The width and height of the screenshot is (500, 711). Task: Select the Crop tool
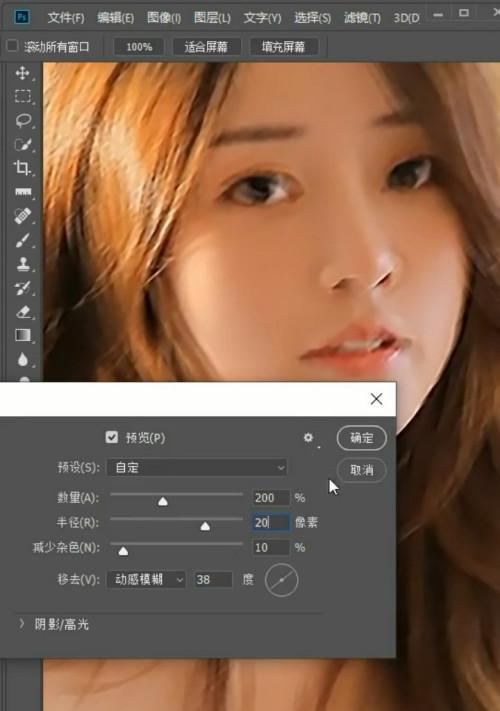point(22,167)
